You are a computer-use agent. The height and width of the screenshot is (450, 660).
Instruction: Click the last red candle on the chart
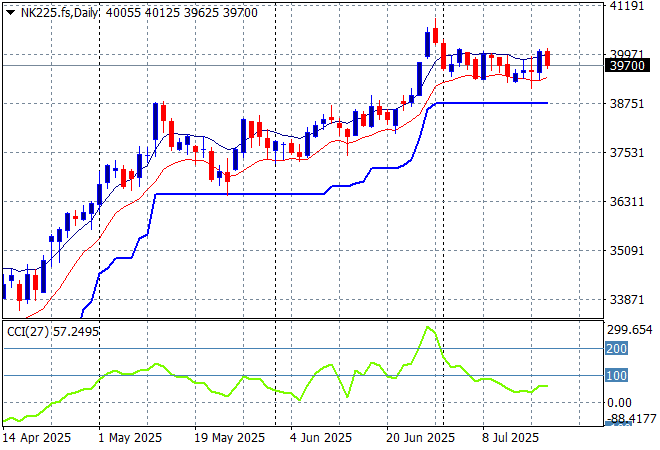point(547,59)
